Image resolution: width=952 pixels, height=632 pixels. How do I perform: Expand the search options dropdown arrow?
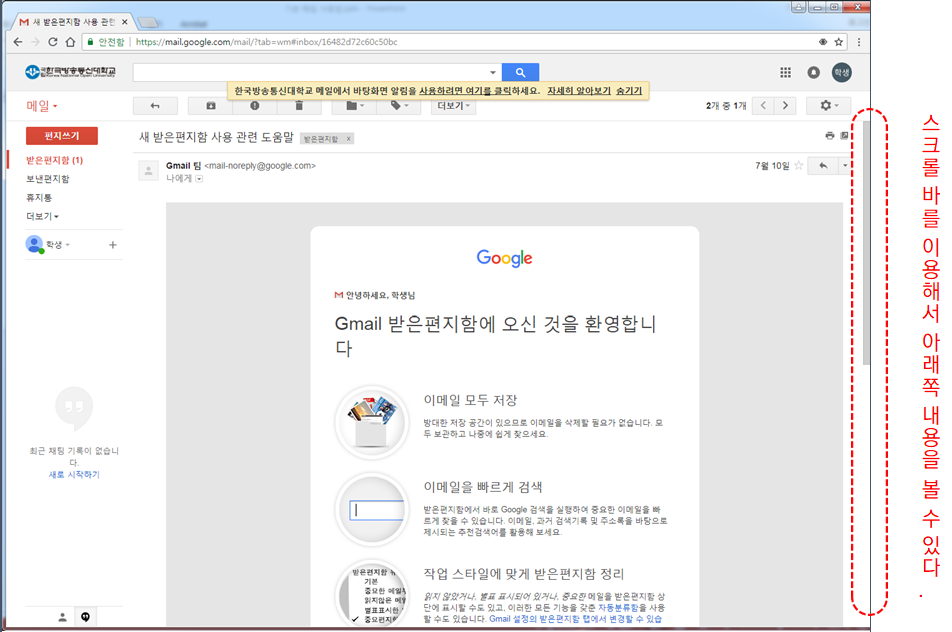[492, 72]
